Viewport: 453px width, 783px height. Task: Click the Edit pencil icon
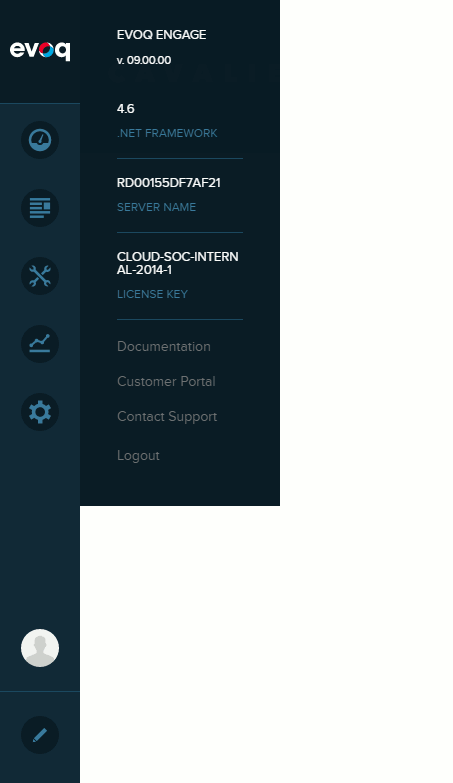pyautogui.click(x=40, y=735)
